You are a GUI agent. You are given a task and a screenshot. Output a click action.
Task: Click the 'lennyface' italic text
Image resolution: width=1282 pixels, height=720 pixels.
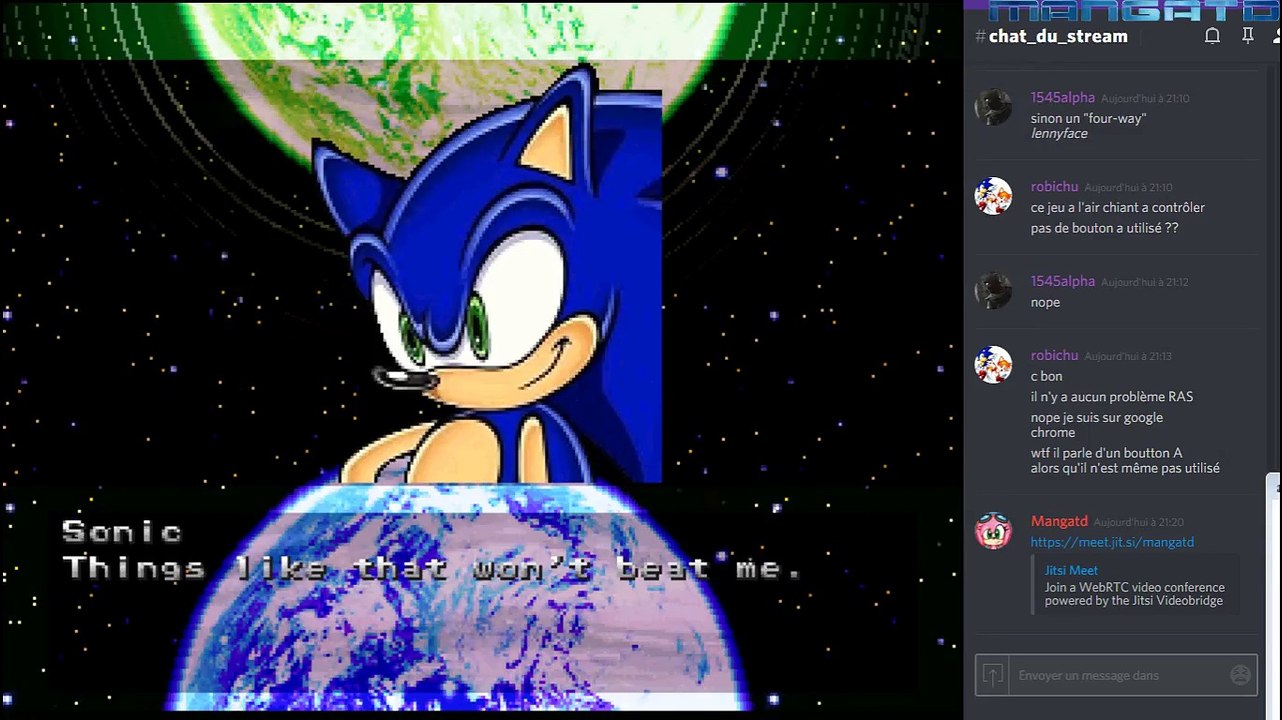pyautogui.click(x=1059, y=134)
